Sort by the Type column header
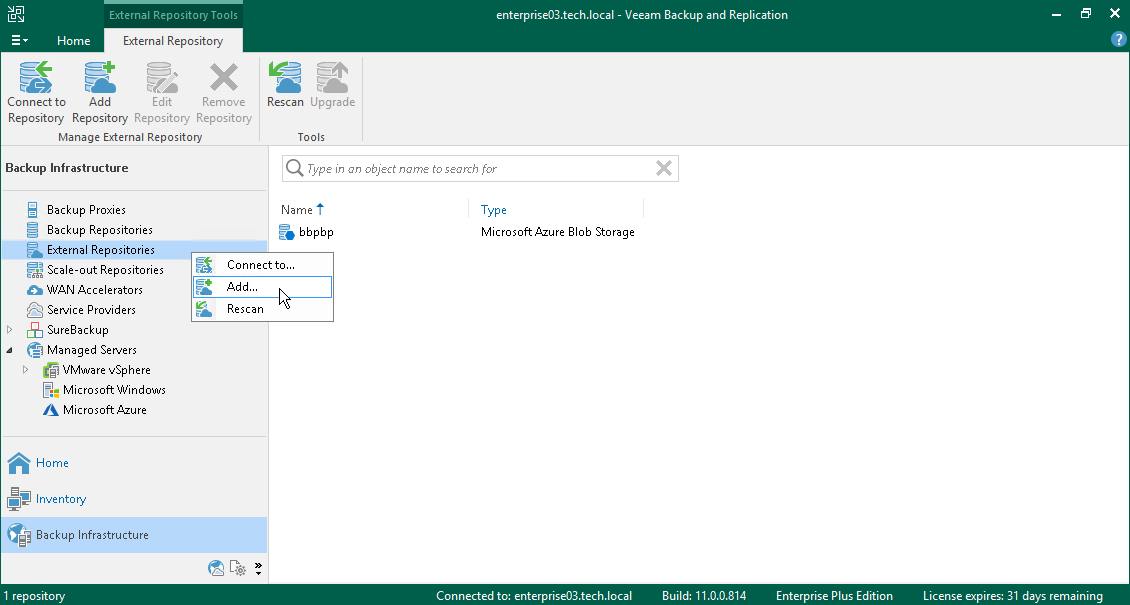 point(494,210)
